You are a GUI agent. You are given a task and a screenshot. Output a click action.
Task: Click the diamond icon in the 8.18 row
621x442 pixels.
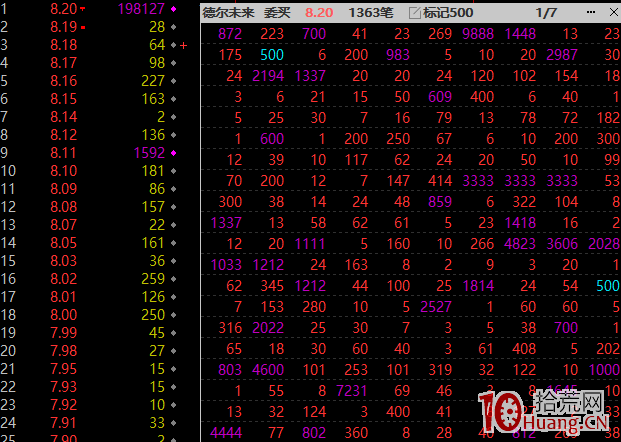click(x=173, y=45)
